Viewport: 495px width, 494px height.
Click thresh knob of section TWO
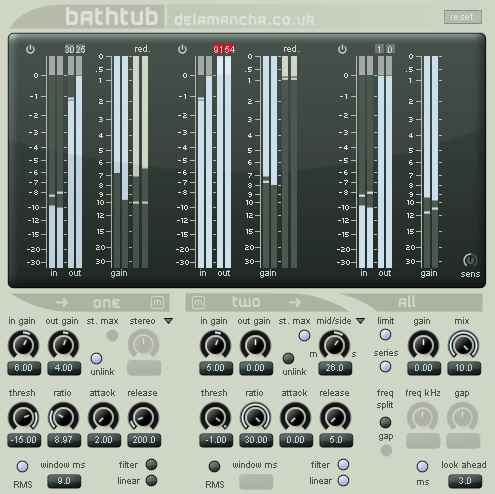[x=215, y=417]
